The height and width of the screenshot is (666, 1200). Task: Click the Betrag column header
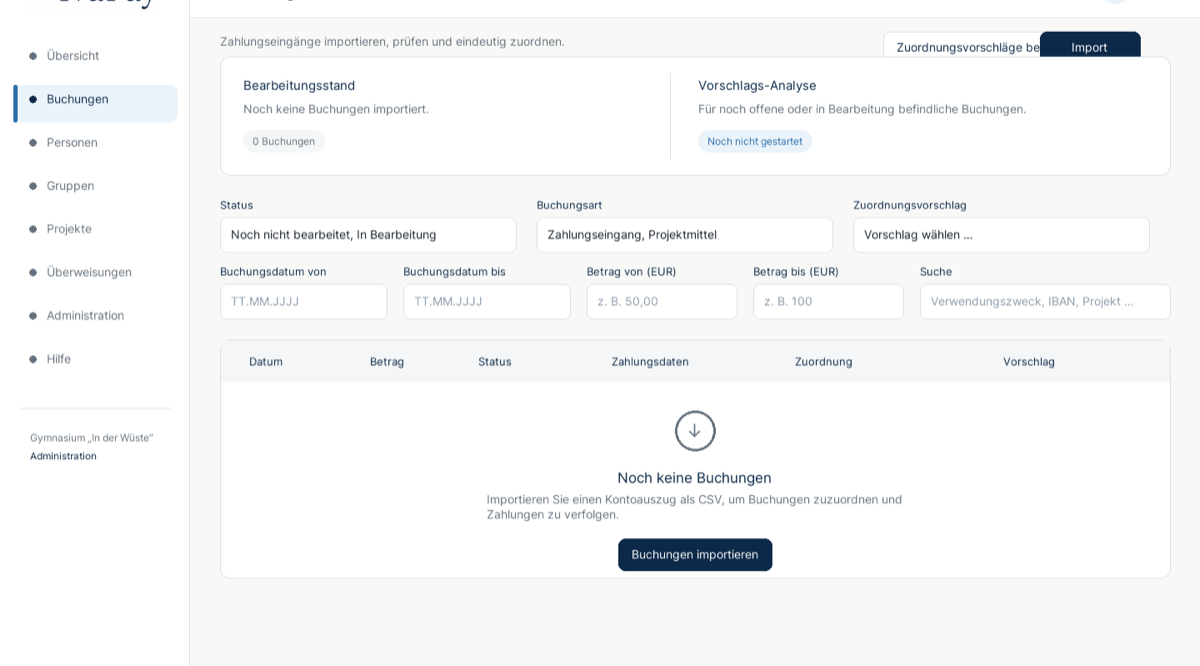pyautogui.click(x=387, y=362)
